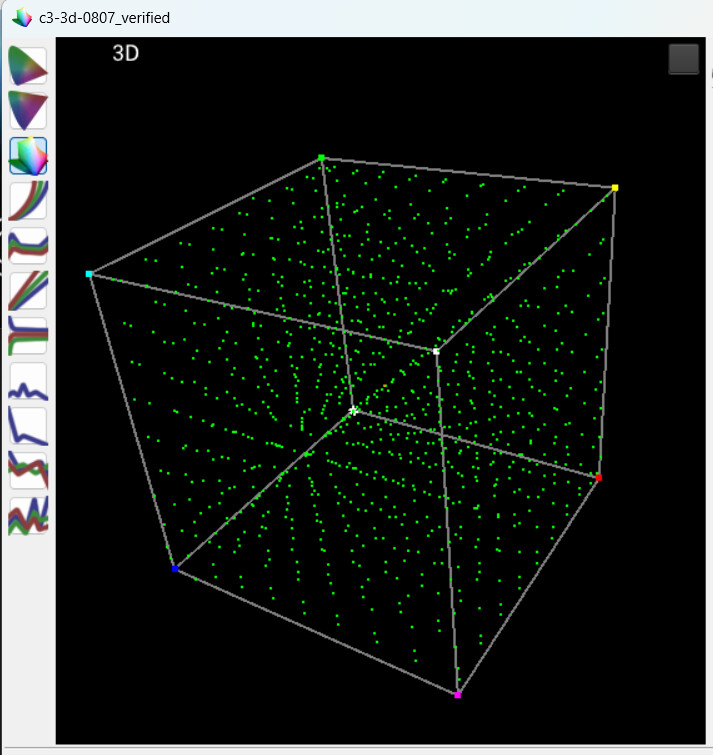Open the single blue peak line chart
The width and height of the screenshot is (713, 755).
(28, 381)
